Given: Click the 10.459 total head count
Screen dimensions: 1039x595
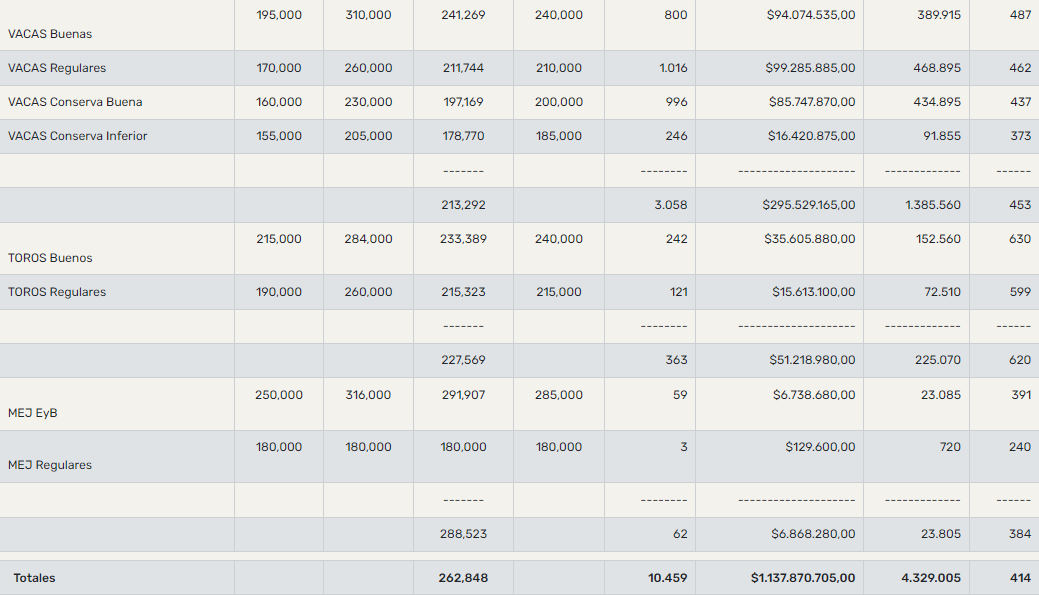Looking at the screenshot, I should 667,578.
